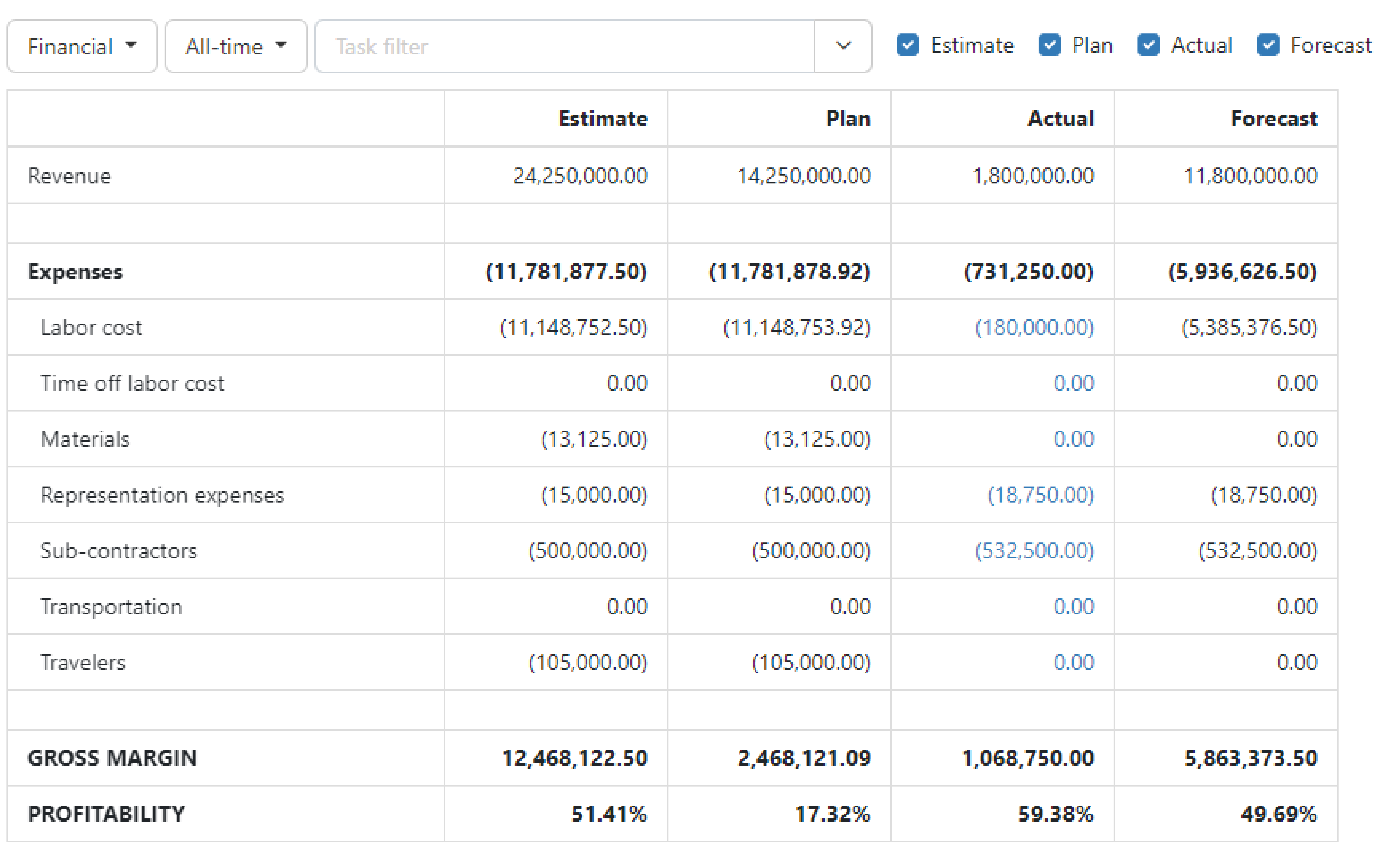Viewport: 1388px width, 868px height.
Task: Click the Actual column header
Action: pos(1061,119)
